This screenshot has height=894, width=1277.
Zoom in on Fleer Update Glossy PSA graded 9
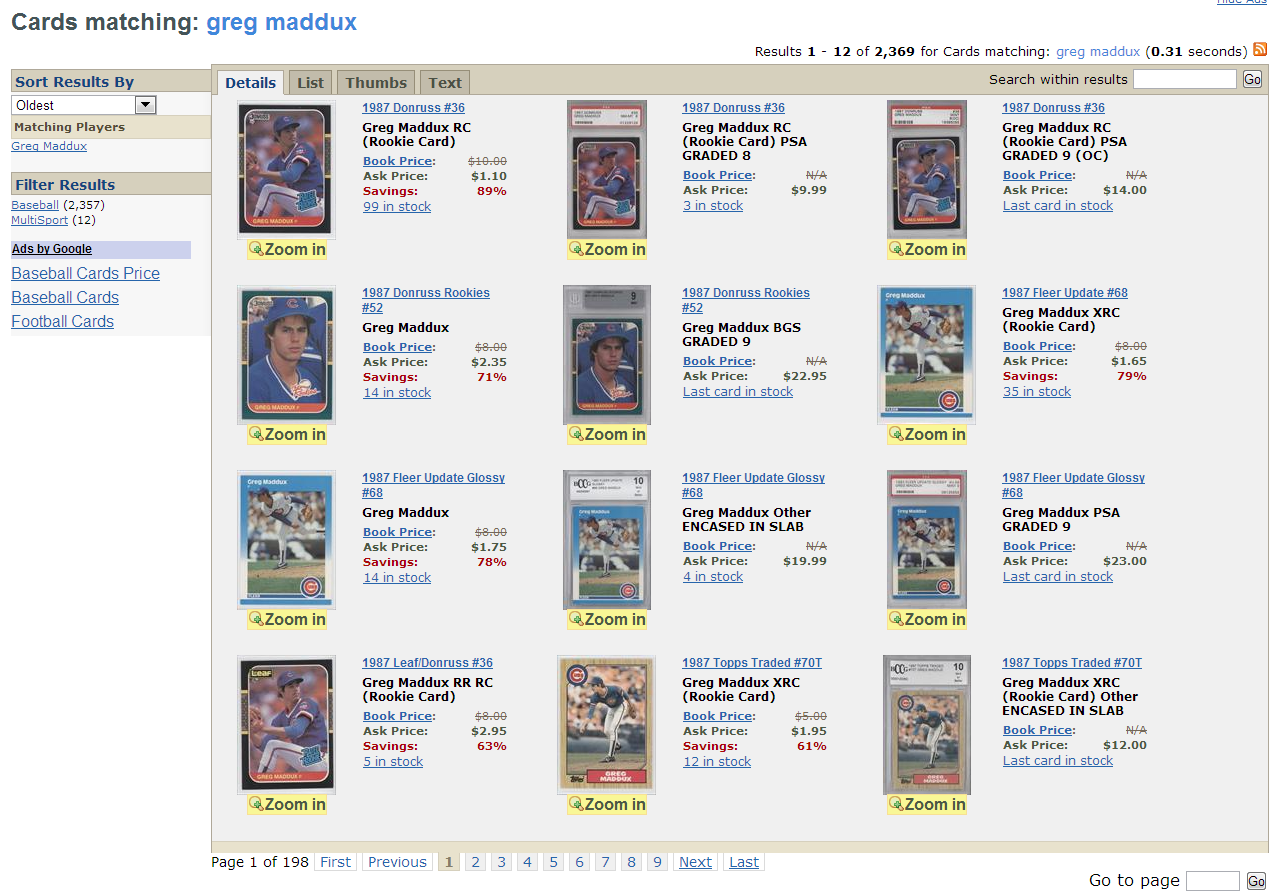click(927, 619)
